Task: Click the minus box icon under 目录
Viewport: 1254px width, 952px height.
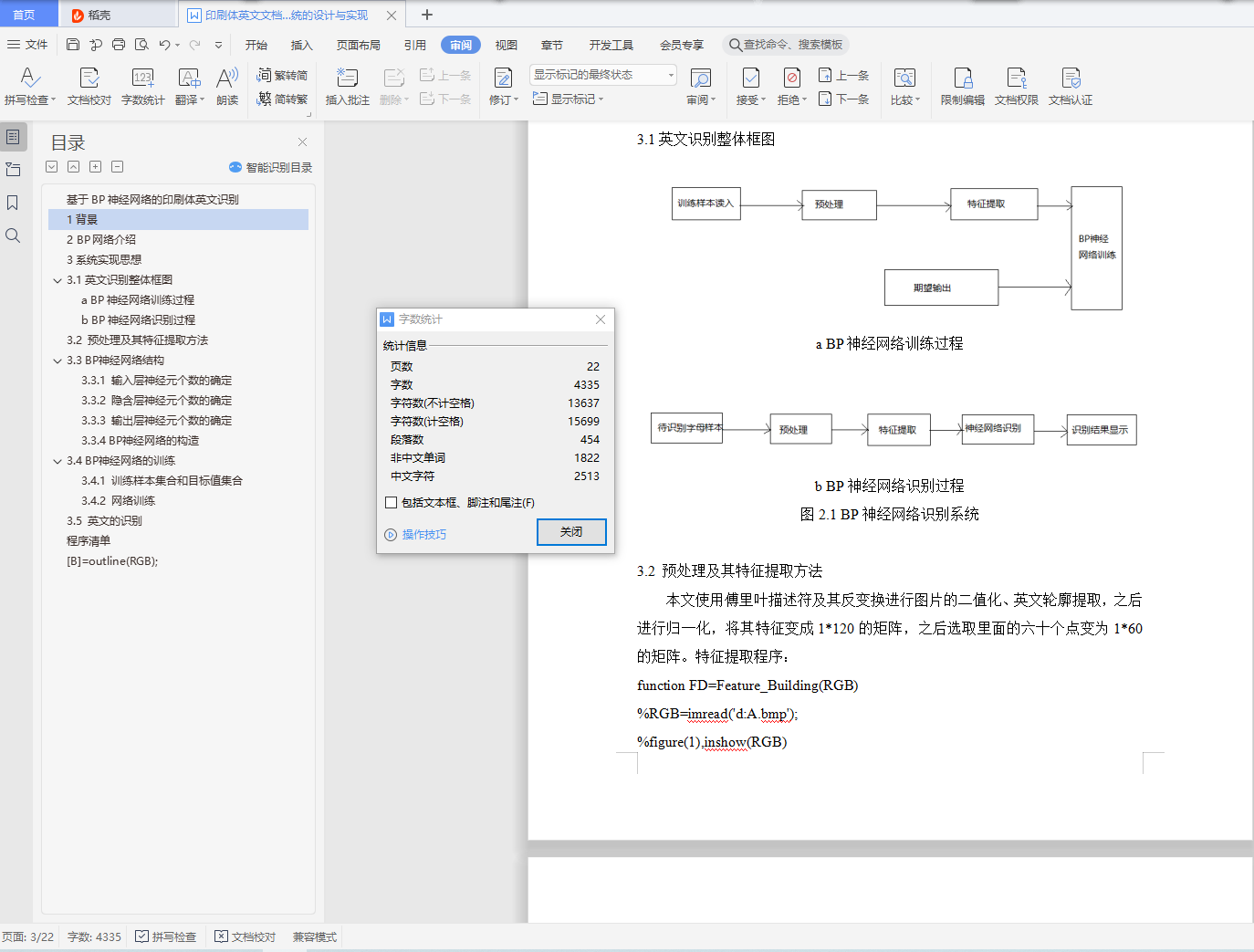Action: 117,167
